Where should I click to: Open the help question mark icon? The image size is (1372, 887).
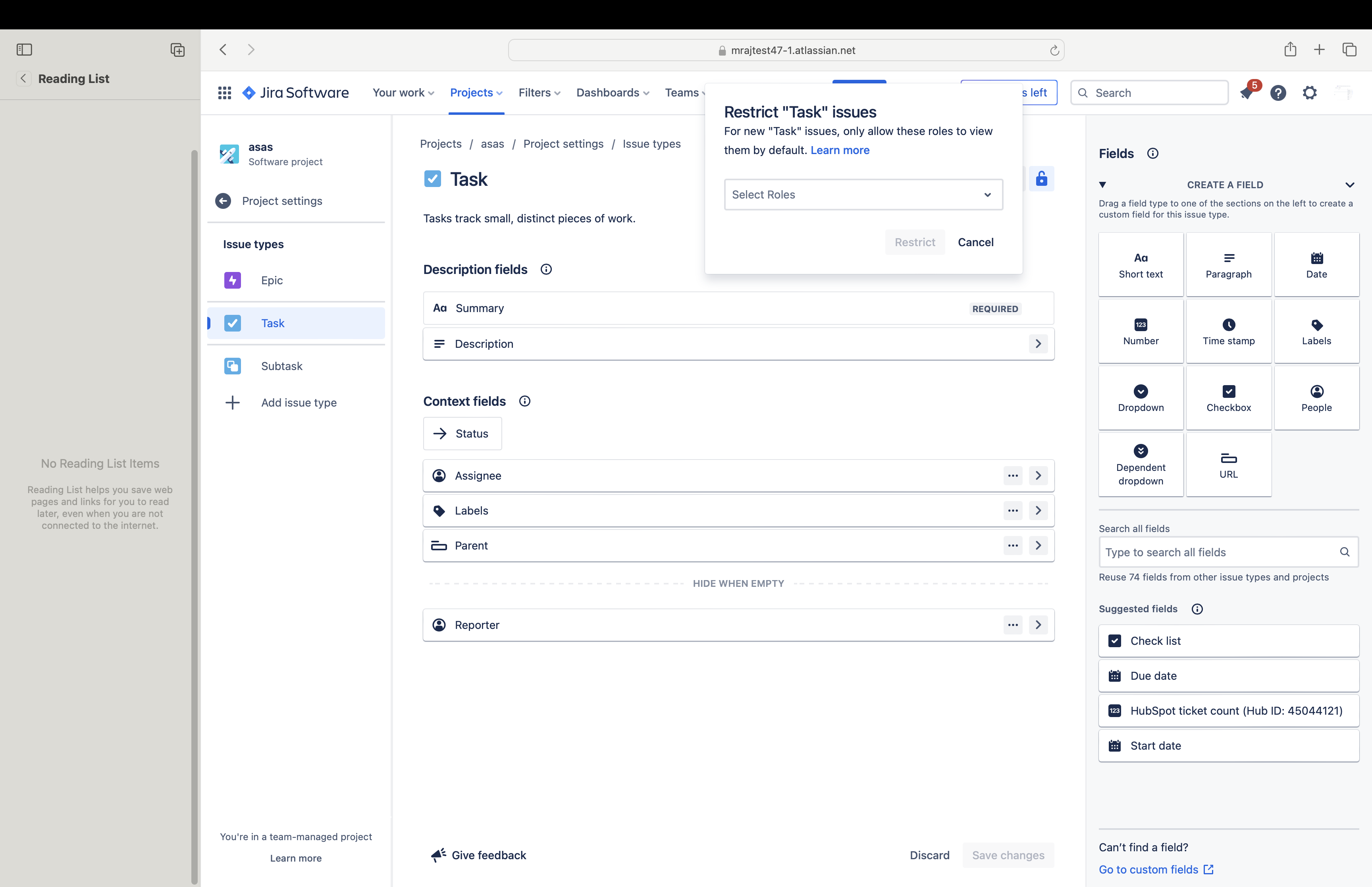[x=1278, y=93]
